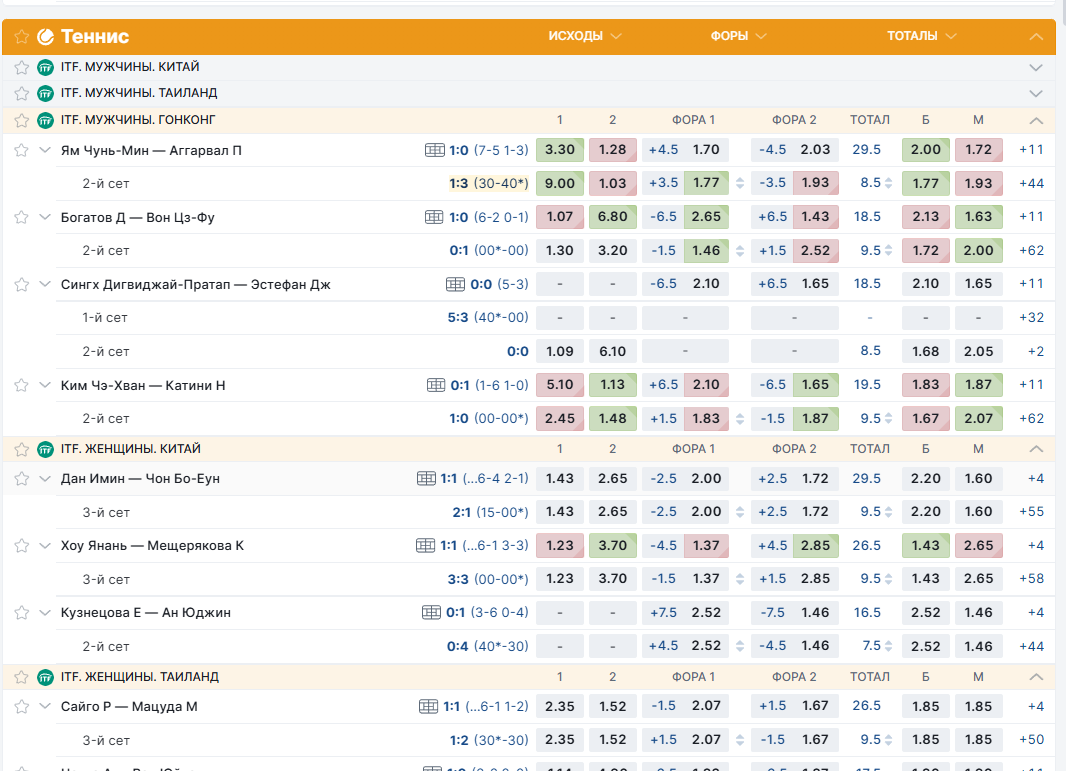Open the ФОРЫ column menu
Viewport: 1066px width, 771px height.
point(738,36)
